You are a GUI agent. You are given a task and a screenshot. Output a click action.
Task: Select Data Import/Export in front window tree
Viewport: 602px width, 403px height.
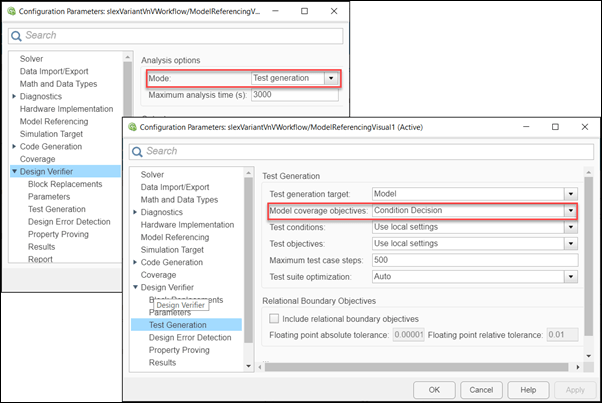(x=175, y=187)
